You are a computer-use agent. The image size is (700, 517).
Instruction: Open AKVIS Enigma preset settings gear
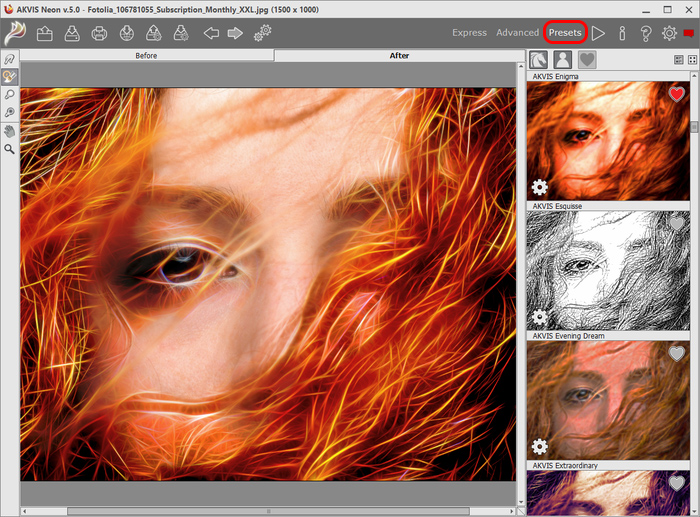(x=540, y=187)
